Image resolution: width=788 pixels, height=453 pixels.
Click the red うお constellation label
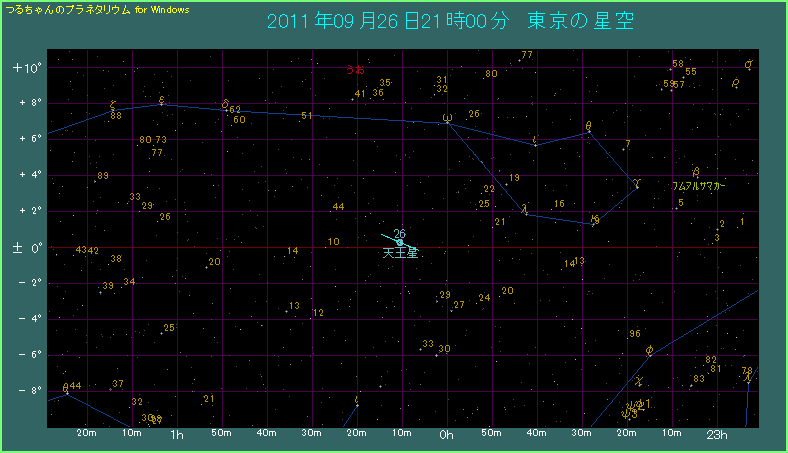click(x=355, y=70)
